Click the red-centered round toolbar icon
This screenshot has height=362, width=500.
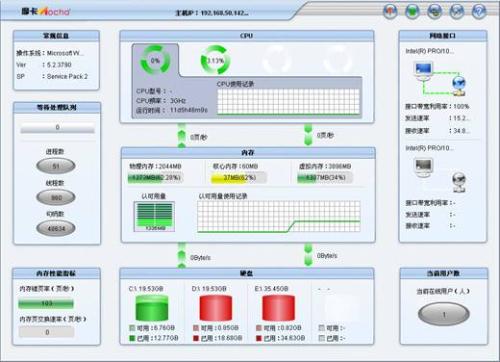tap(390, 12)
